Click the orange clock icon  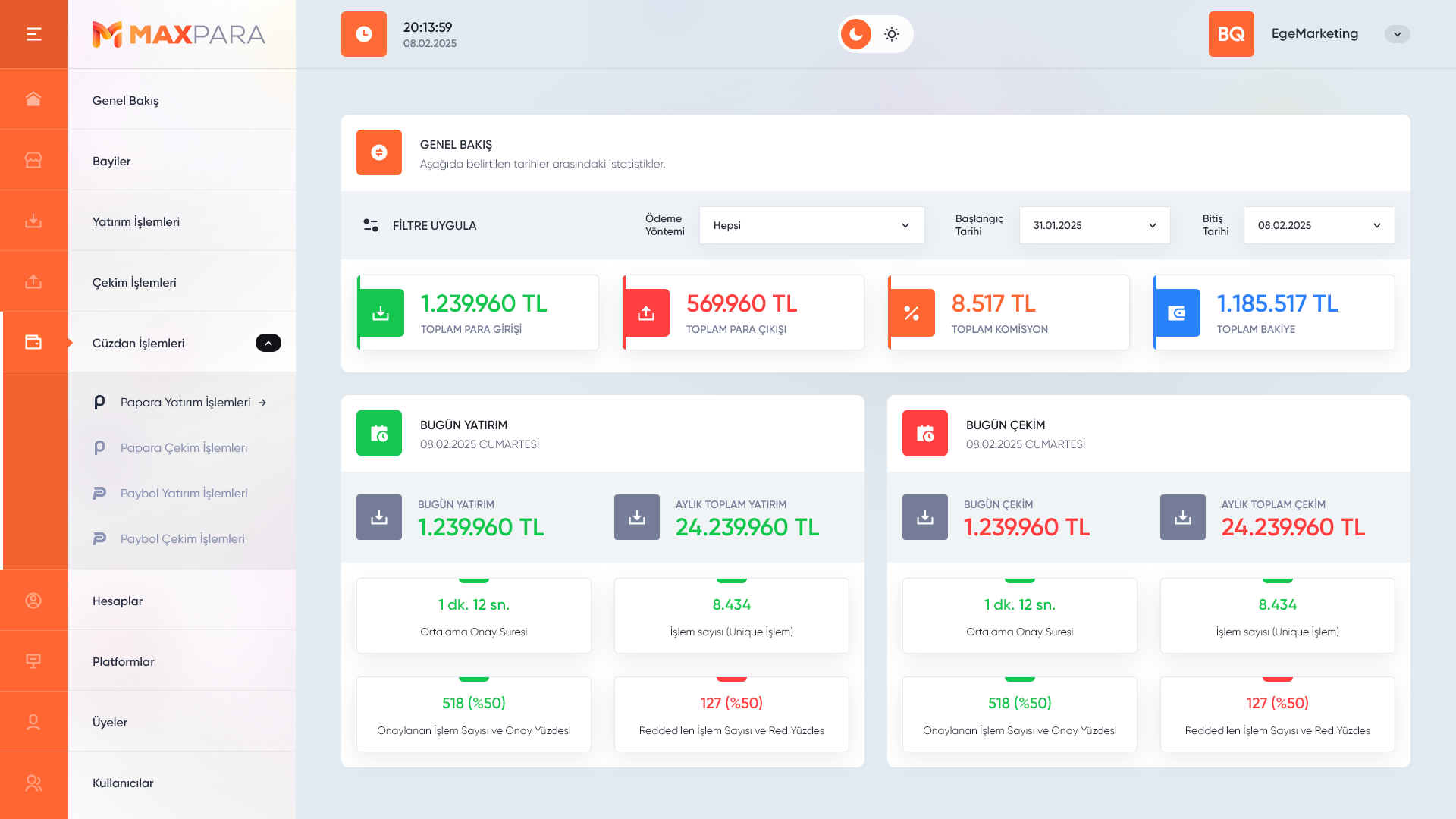point(364,34)
